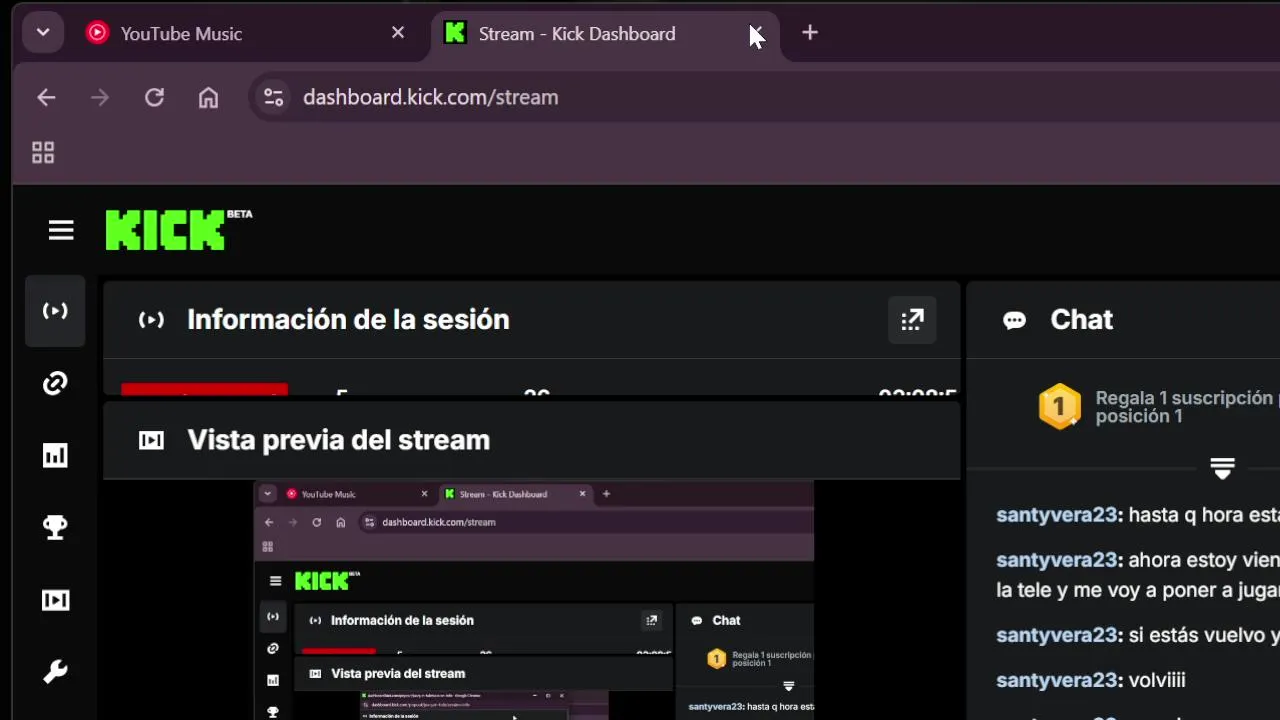Click the Vista previa del stream heading
1280x720 pixels.
[338, 440]
